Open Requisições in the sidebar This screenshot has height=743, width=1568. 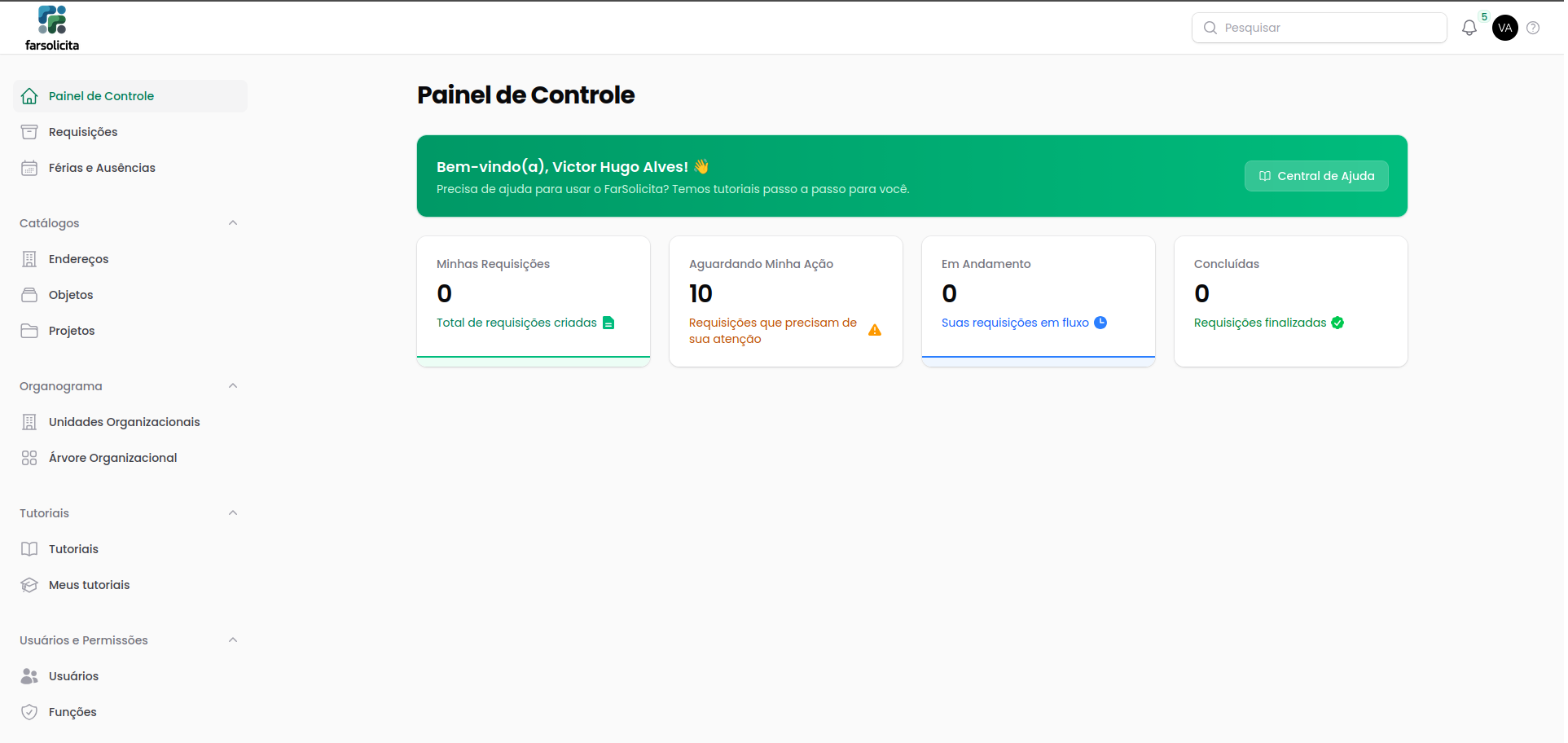130,132
